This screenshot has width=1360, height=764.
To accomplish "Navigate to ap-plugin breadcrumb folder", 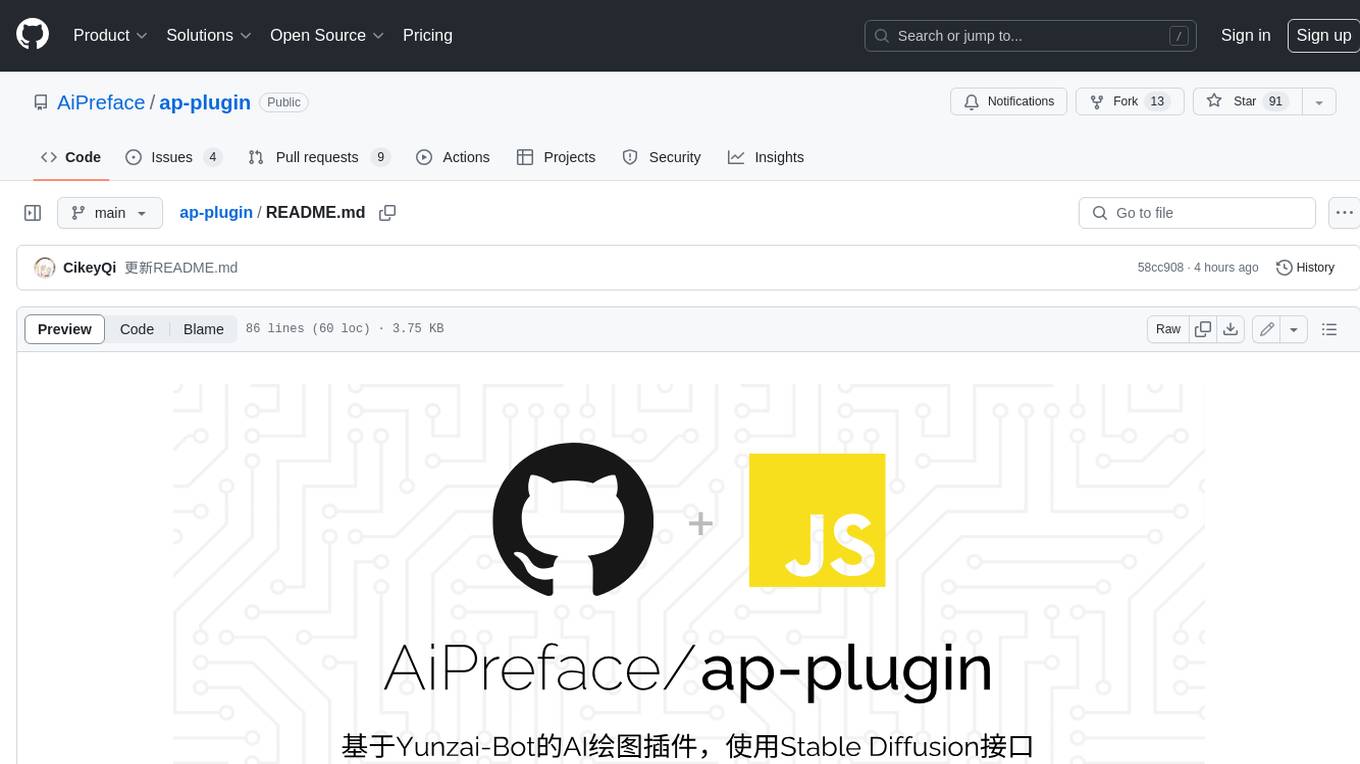I will pos(216,213).
